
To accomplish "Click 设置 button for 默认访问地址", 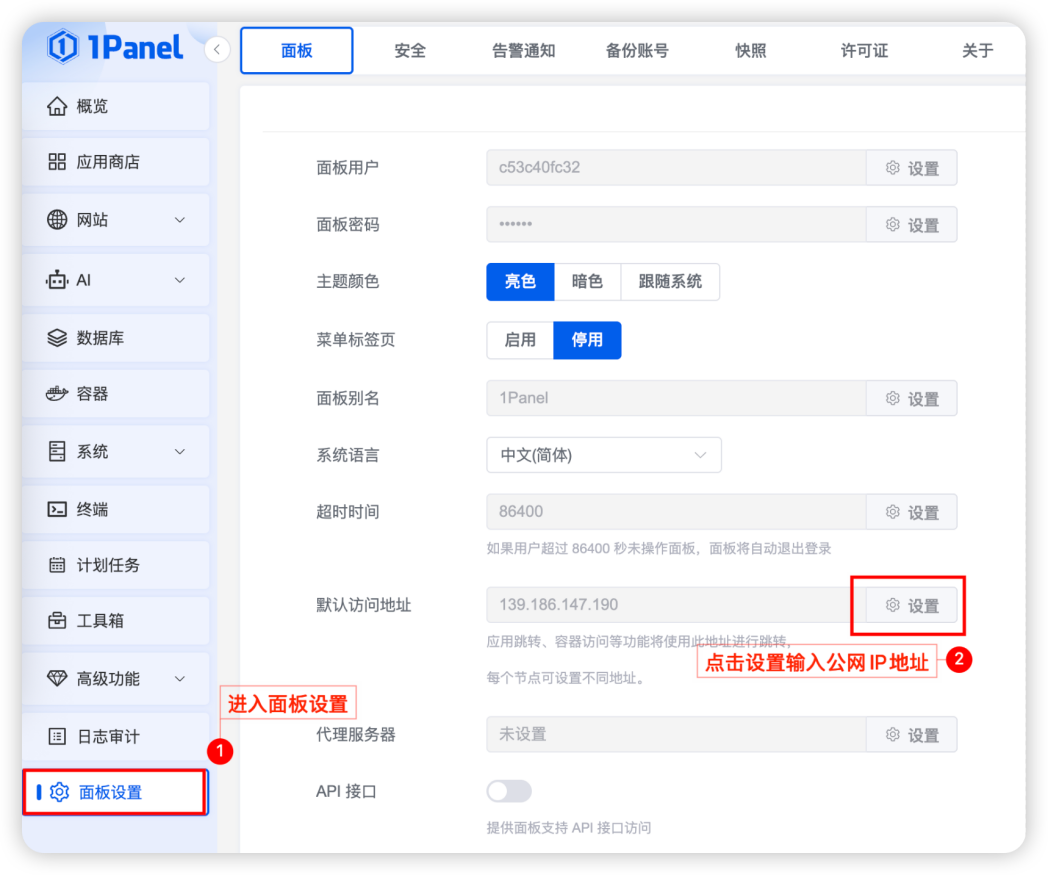I will 911,605.
